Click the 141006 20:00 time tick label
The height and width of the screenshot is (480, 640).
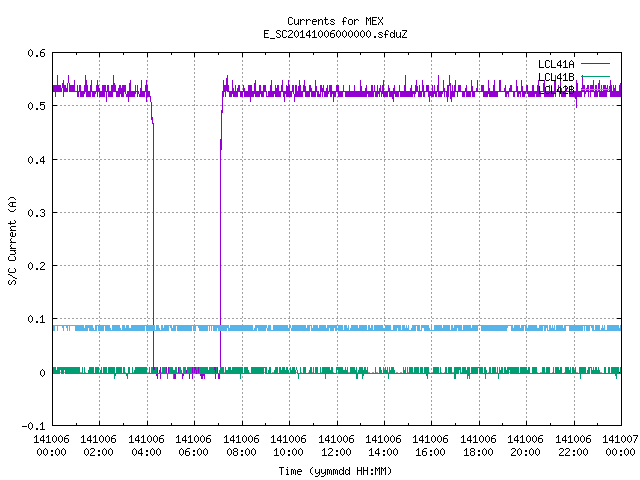525,446
